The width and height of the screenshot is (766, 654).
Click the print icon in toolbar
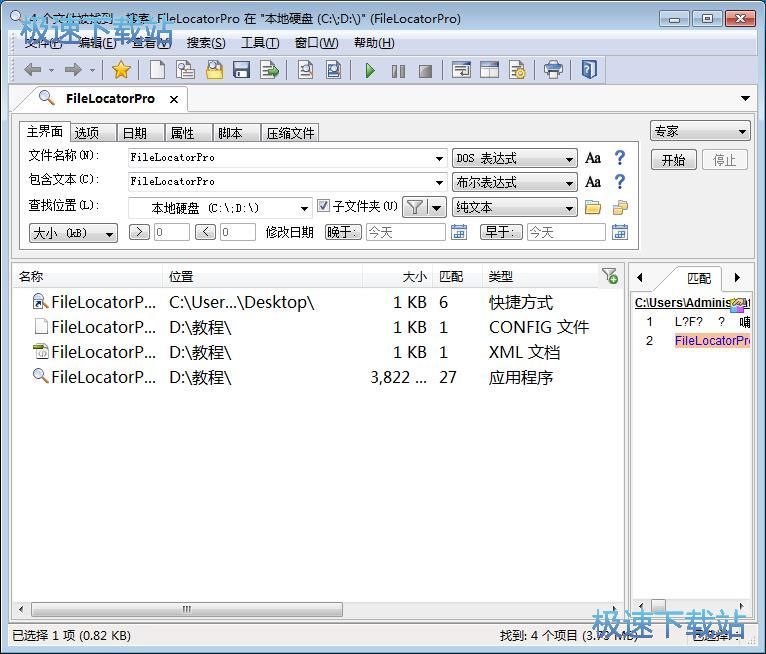(x=553, y=70)
